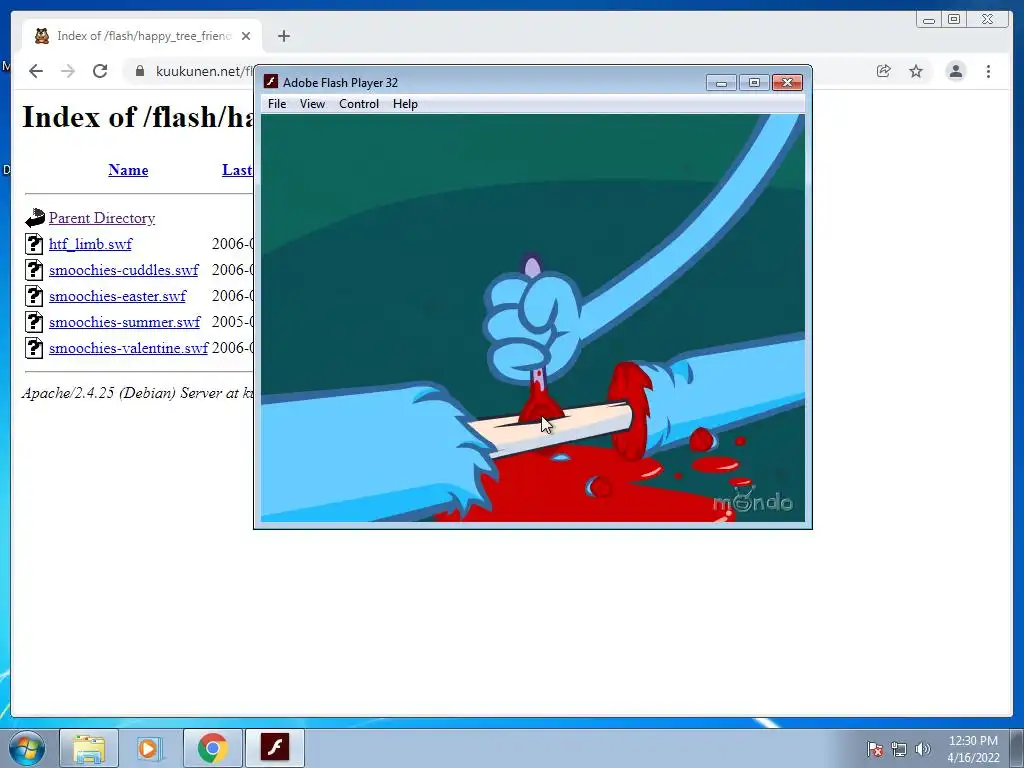This screenshot has height=768, width=1024.
Task: Open Help menu in Flash Player
Action: [405, 104]
